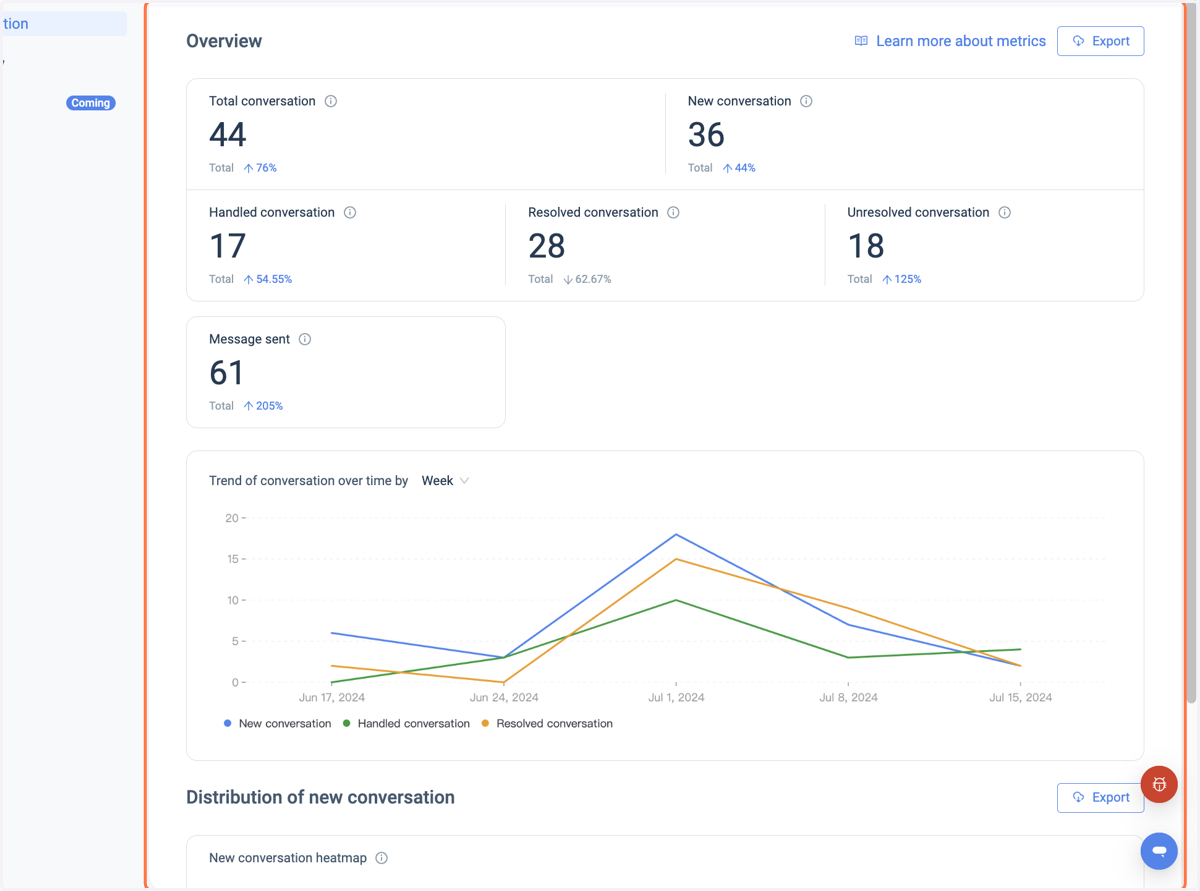Click the 44% increase indicator
Screen dimensions: 1200x891
click(x=739, y=168)
